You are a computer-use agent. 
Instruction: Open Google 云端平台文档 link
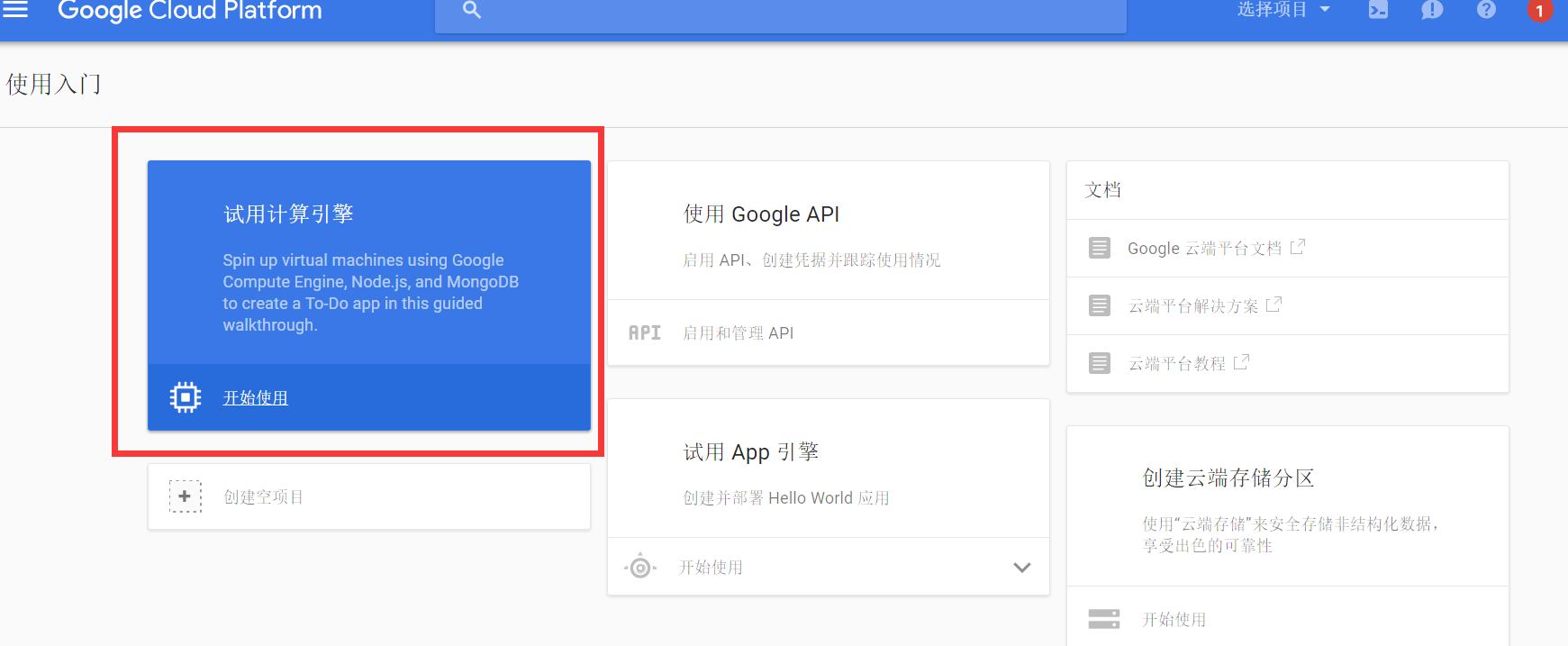coord(1204,248)
